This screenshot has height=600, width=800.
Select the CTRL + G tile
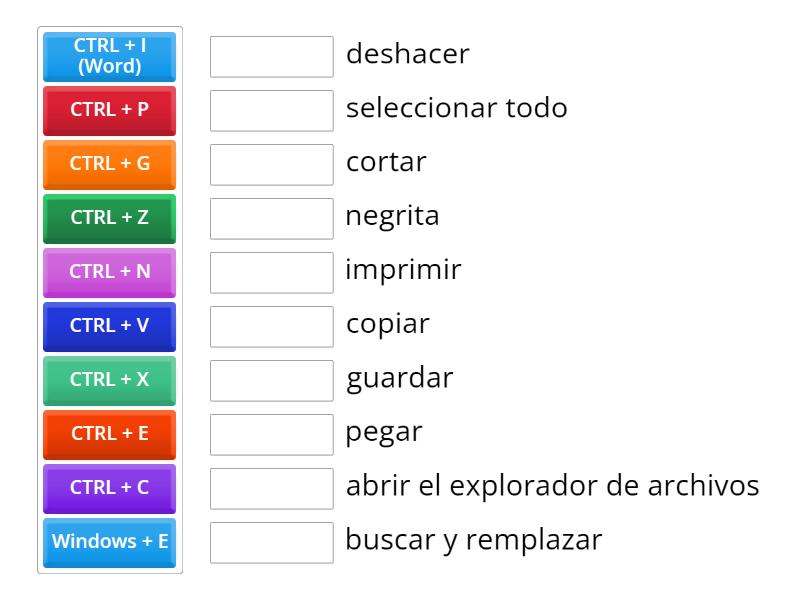click(x=109, y=164)
